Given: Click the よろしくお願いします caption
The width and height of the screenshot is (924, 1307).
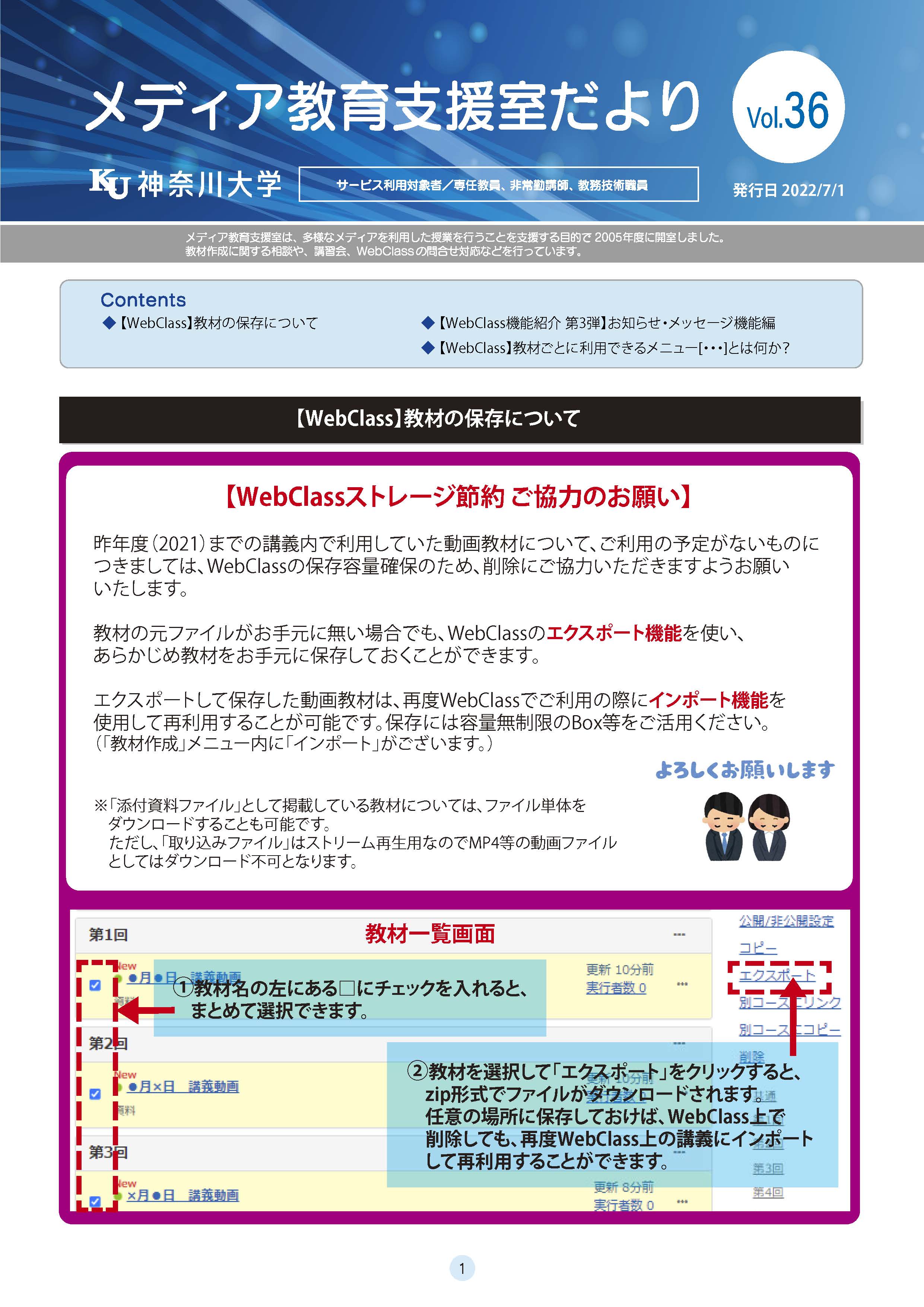Looking at the screenshot, I should coord(745,770).
